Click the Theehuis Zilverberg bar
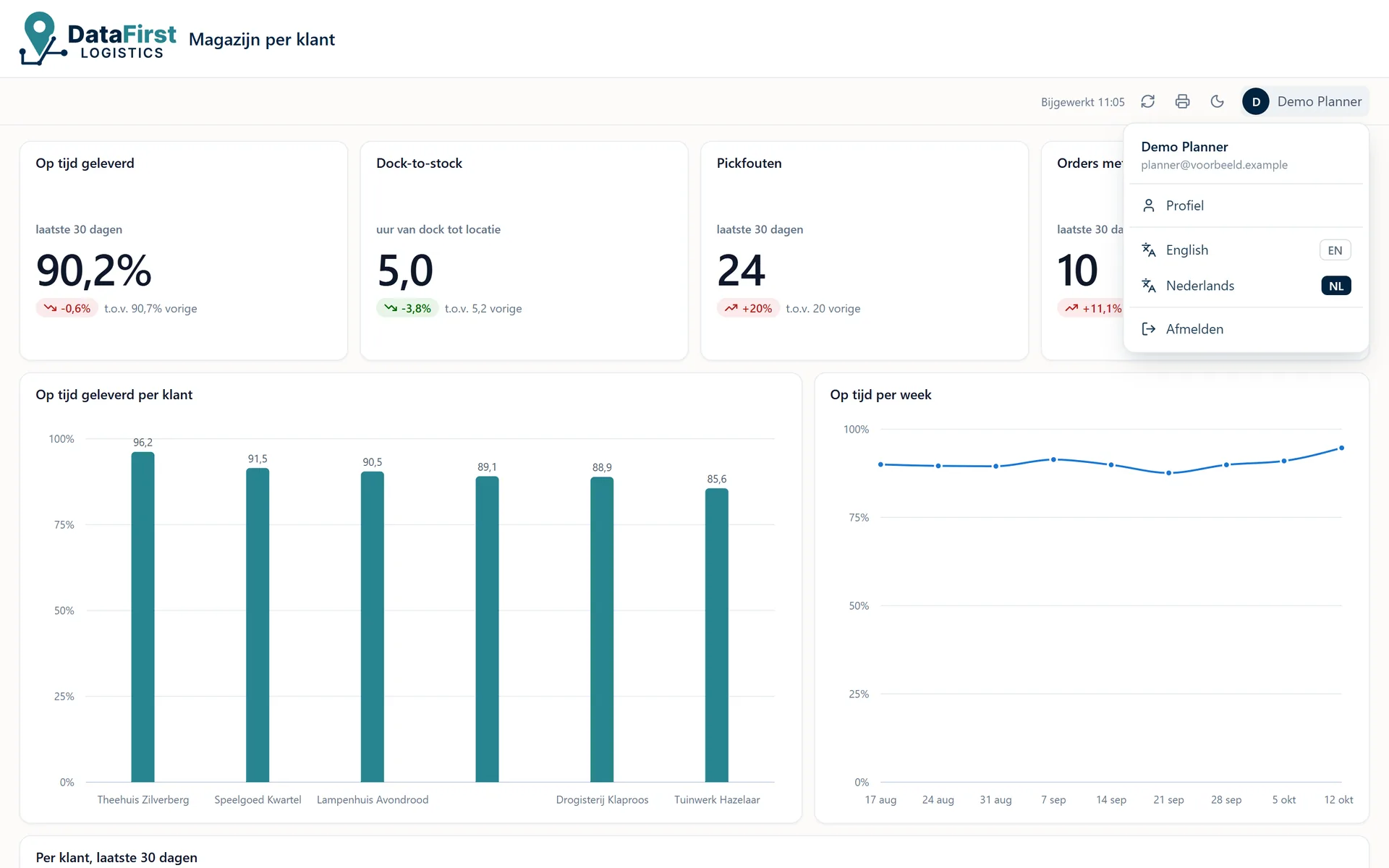The height and width of the screenshot is (868, 1389). 143,617
